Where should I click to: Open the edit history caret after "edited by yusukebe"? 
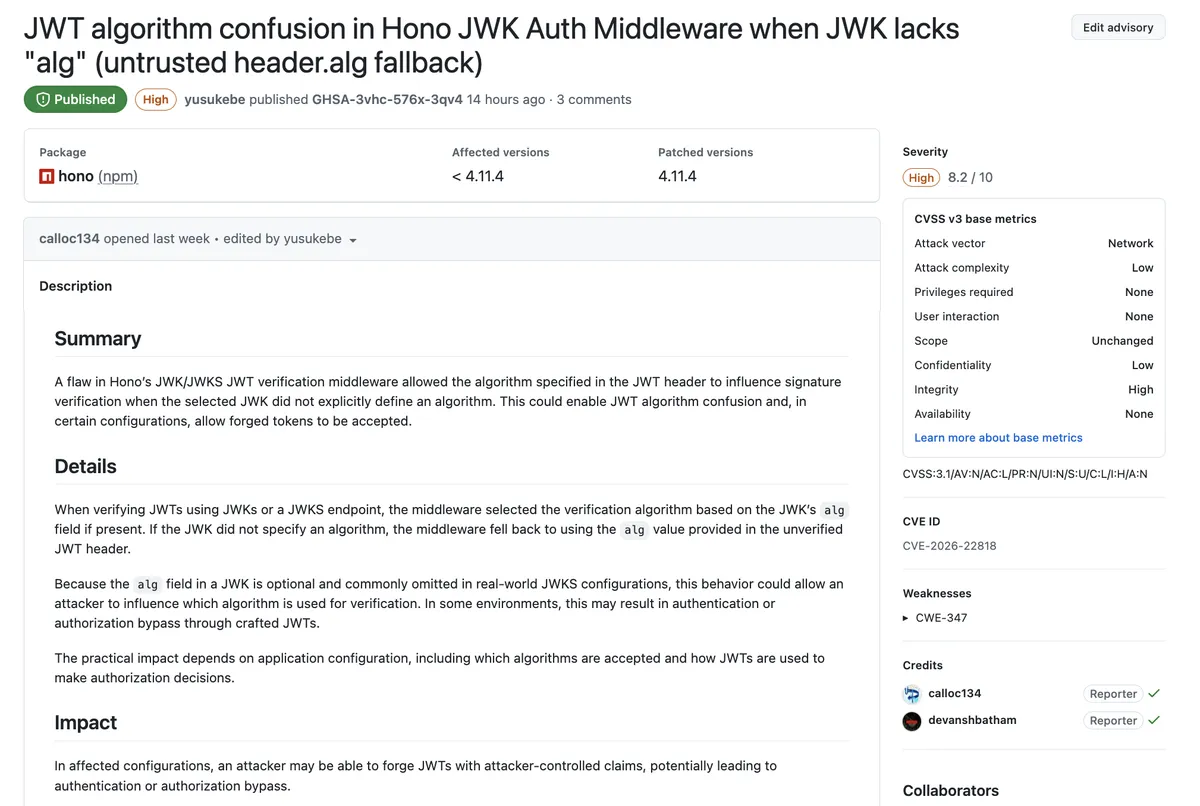coord(353,240)
